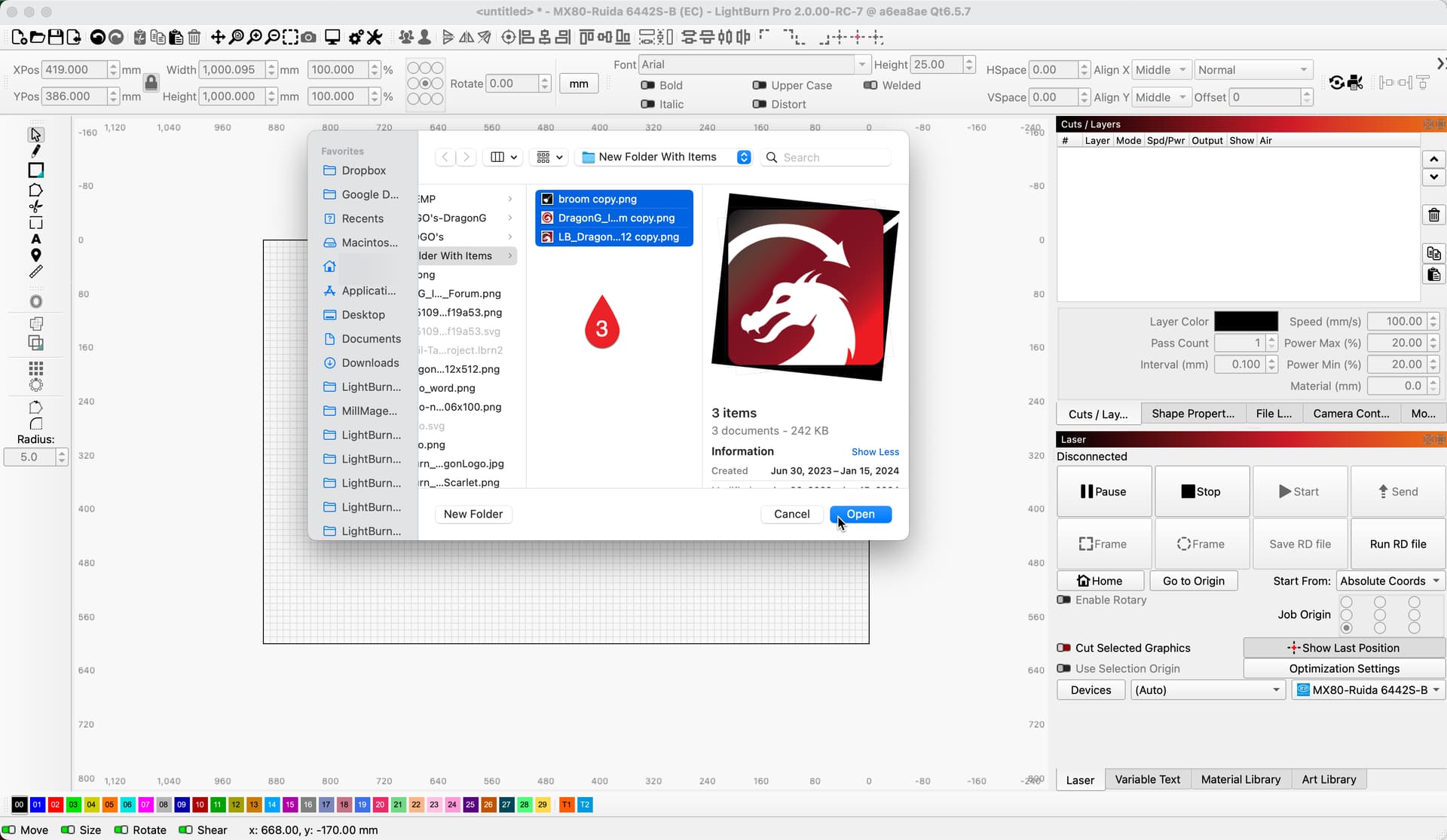The width and height of the screenshot is (1447, 840).
Task: Click the Open File folder icon
Action: tap(38, 37)
